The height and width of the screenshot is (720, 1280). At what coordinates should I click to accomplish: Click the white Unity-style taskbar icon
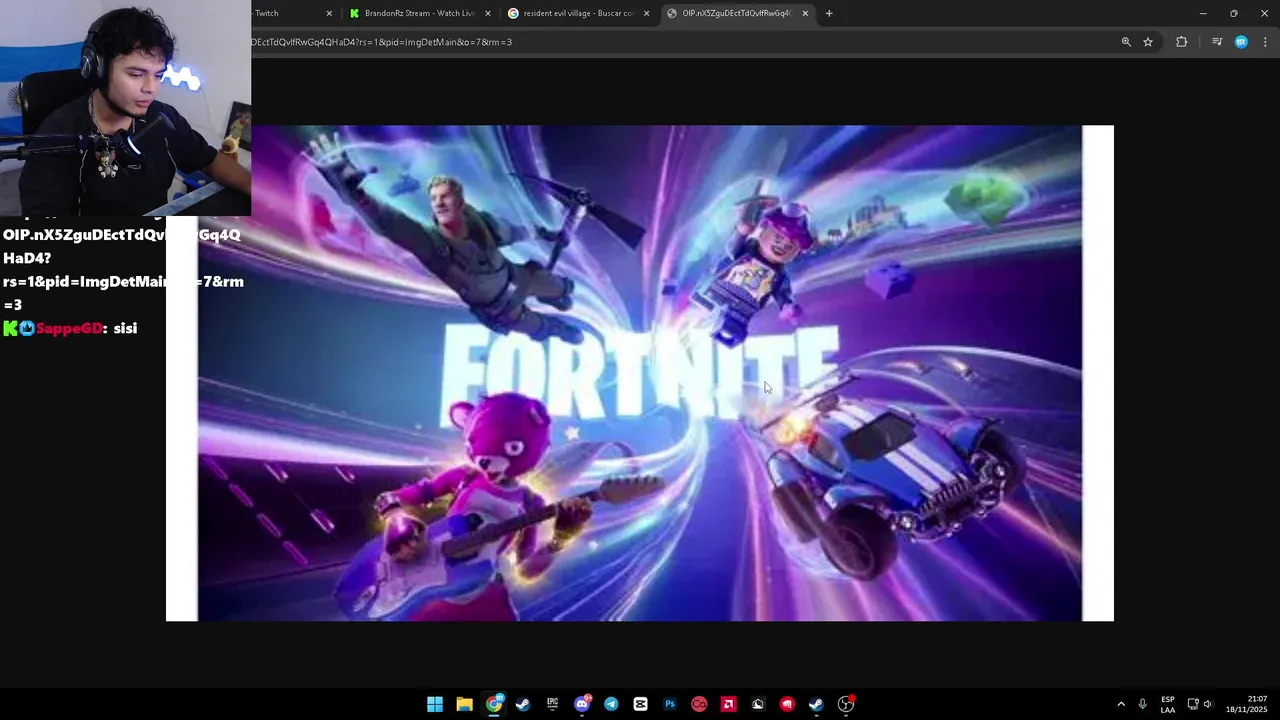[758, 704]
